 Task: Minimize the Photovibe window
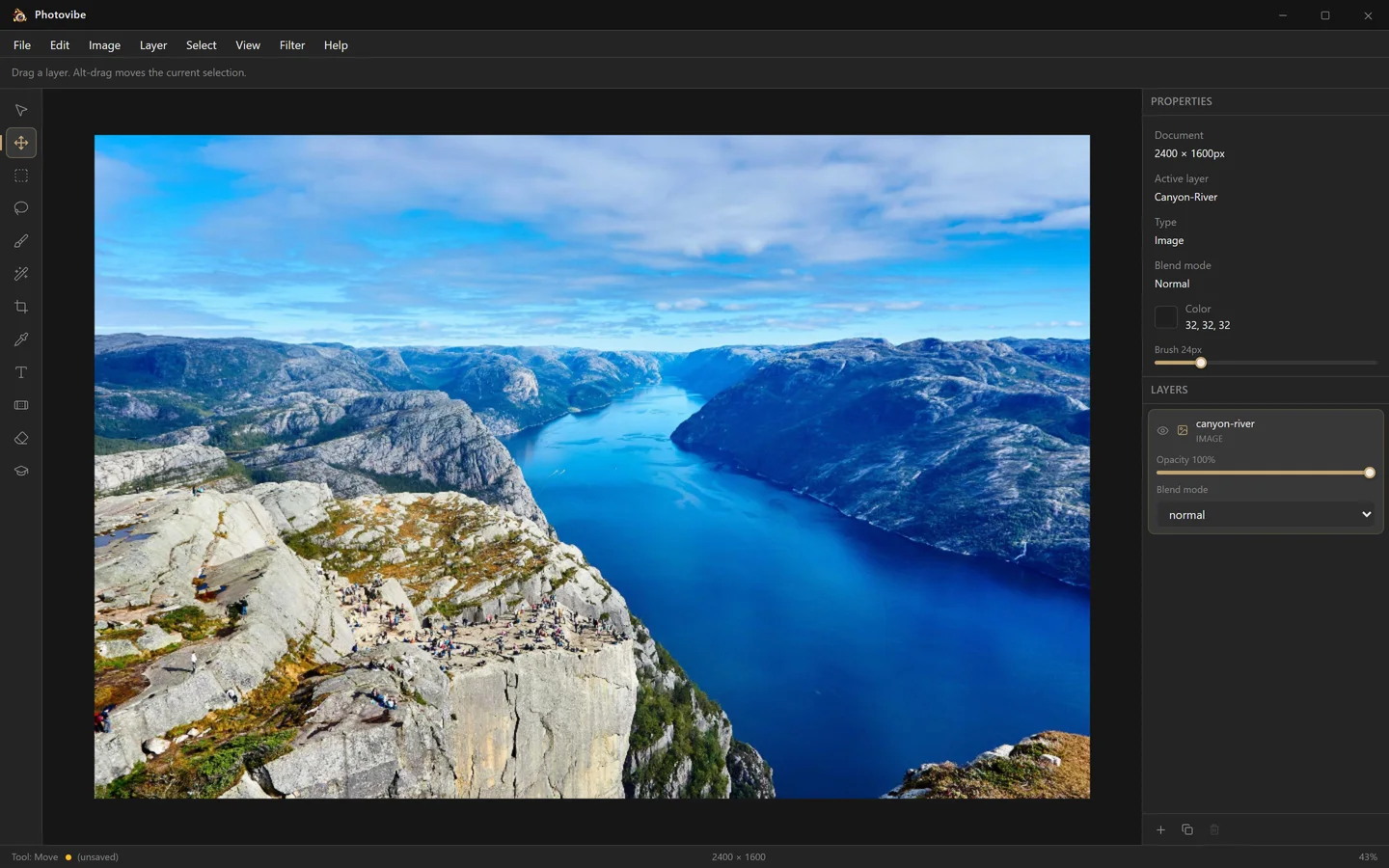point(1283,15)
